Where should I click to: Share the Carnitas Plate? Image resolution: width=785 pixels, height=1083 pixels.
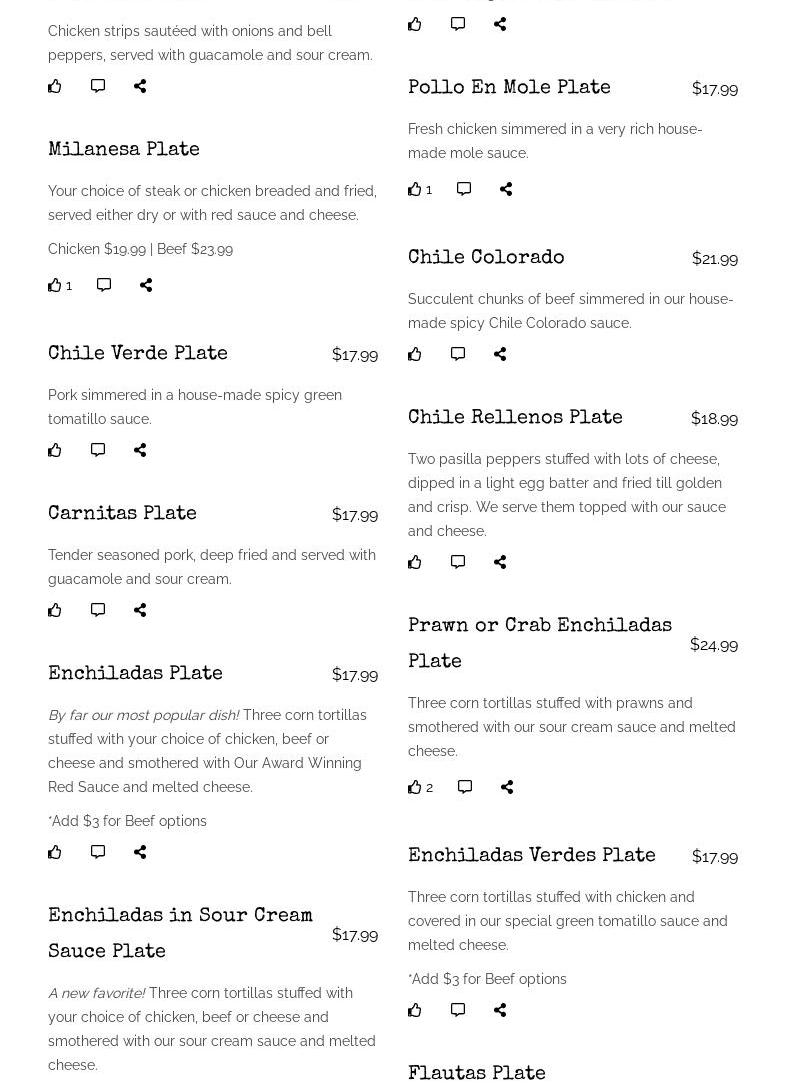140,610
